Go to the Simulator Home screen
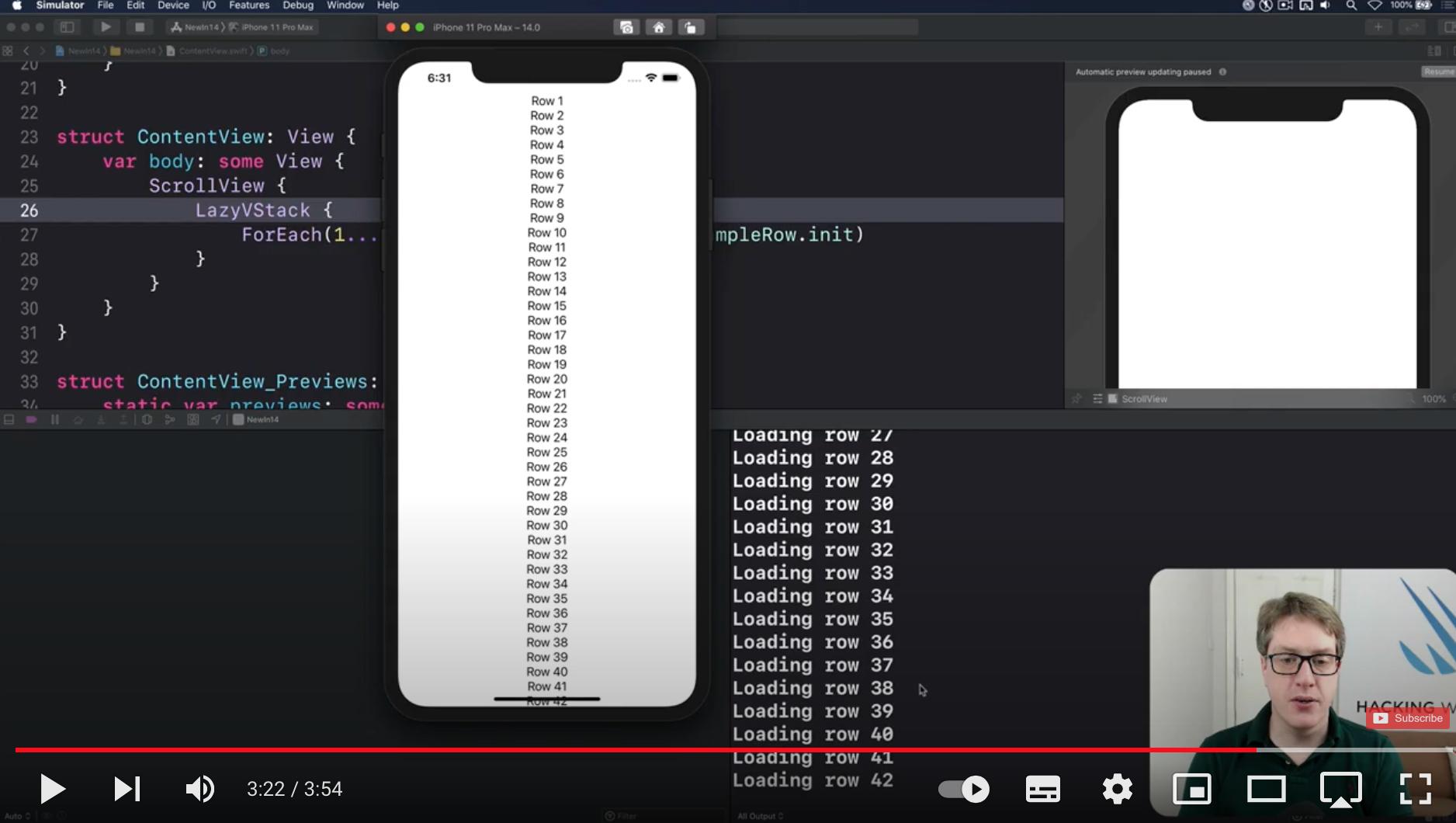 pyautogui.click(x=659, y=28)
